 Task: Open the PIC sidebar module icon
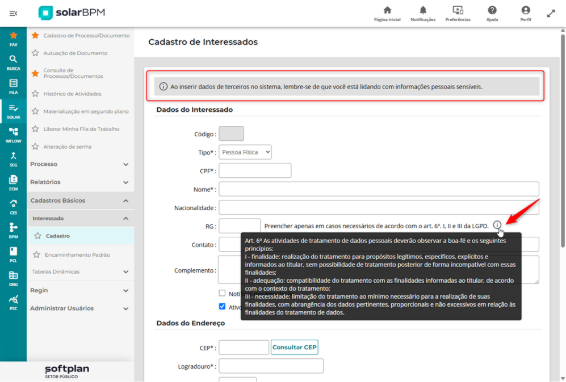click(13, 303)
